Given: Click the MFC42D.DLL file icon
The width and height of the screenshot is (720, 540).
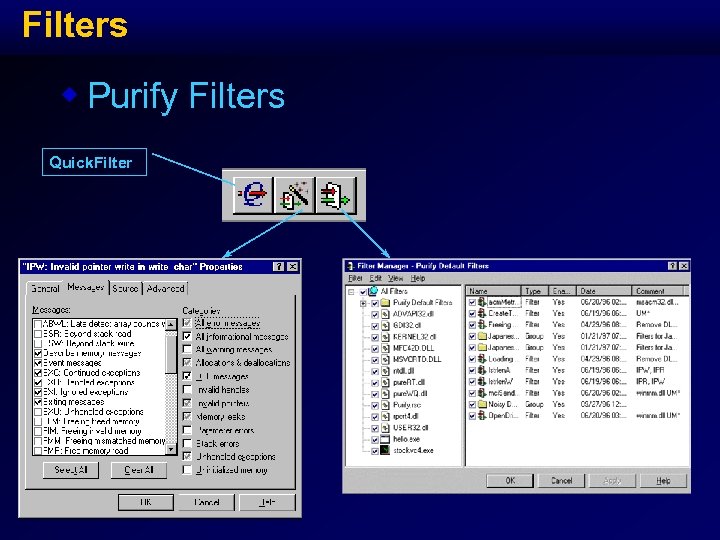Looking at the screenshot, I should pyautogui.click(x=385, y=348).
